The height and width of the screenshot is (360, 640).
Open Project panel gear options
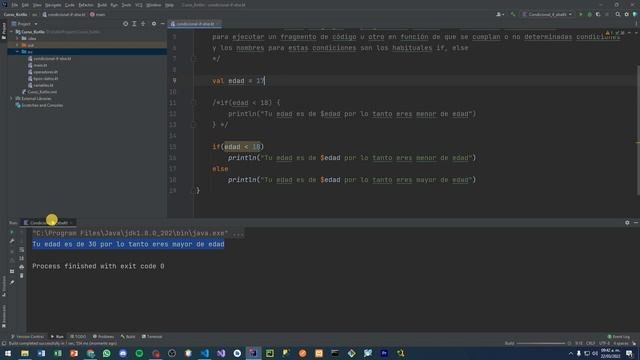click(154, 24)
